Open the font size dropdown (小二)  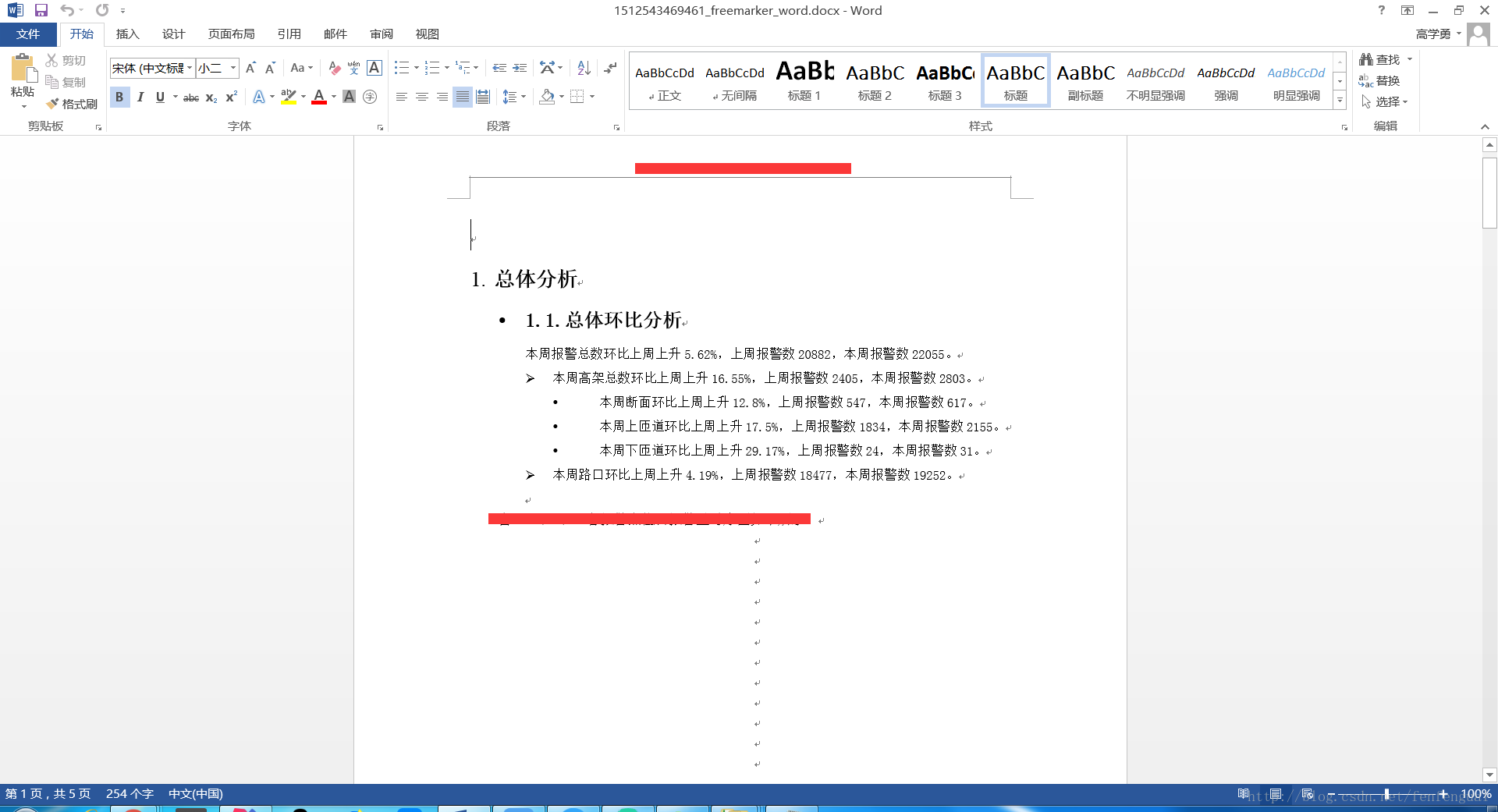pyautogui.click(x=233, y=68)
